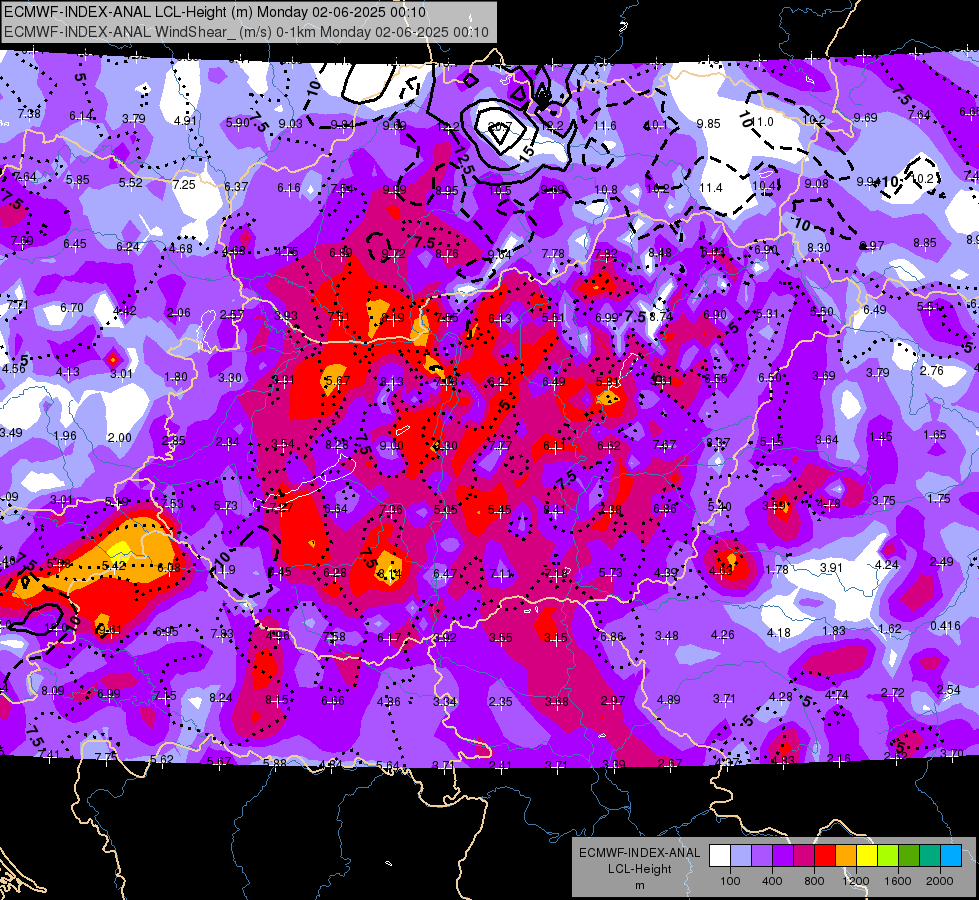Click the wind shear value 4.24
This screenshot has height=900, width=979.
pyautogui.click(x=887, y=565)
